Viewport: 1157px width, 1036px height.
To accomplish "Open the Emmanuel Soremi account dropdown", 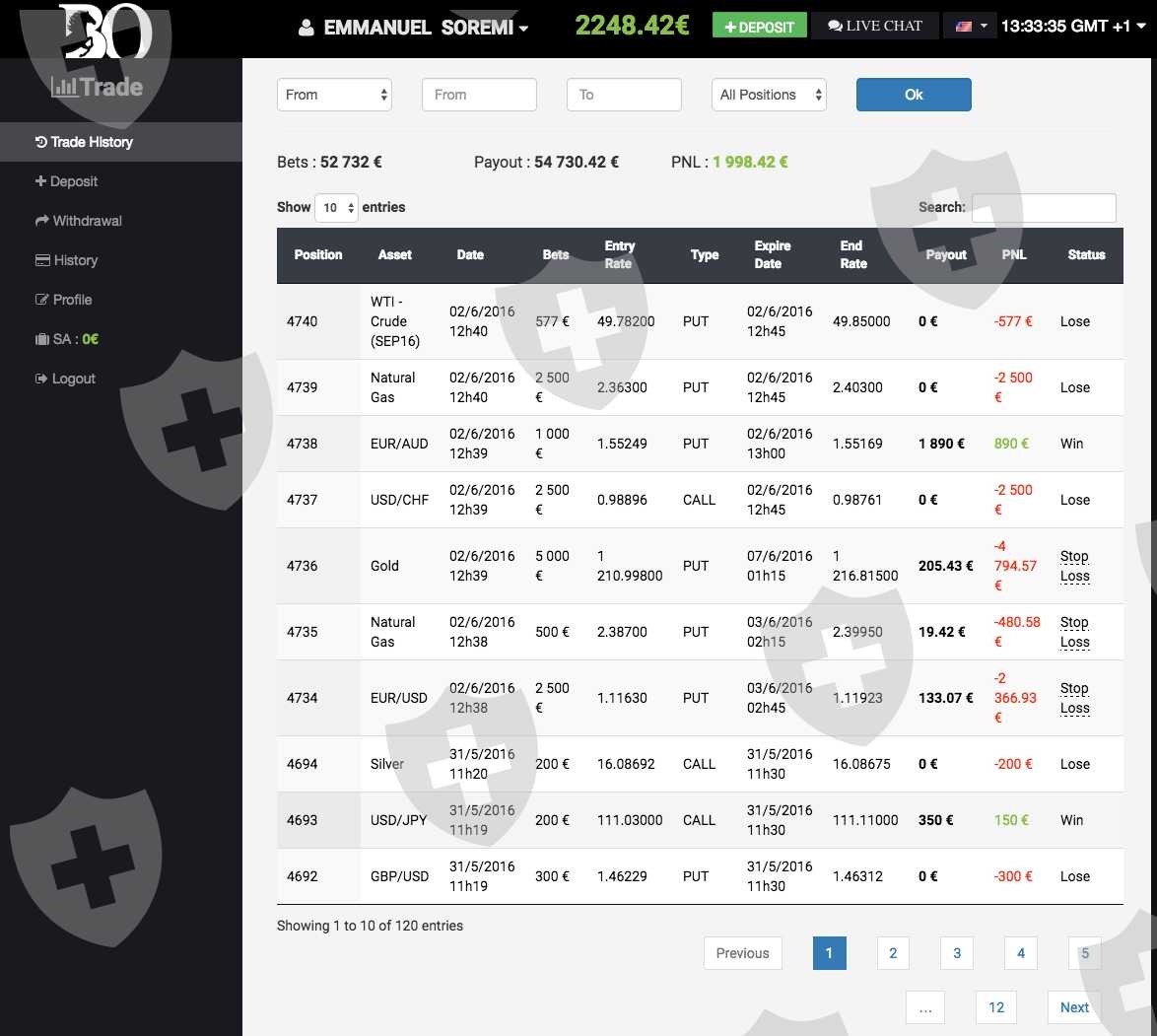I will click(413, 28).
